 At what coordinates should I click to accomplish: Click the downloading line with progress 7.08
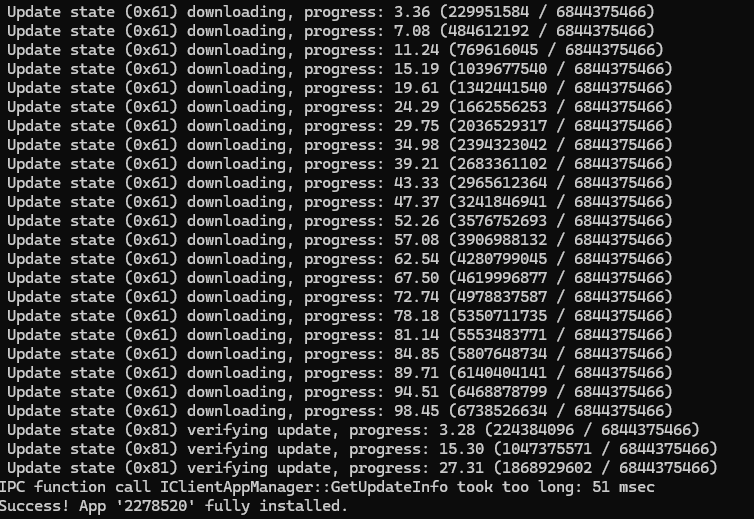(x=331, y=31)
